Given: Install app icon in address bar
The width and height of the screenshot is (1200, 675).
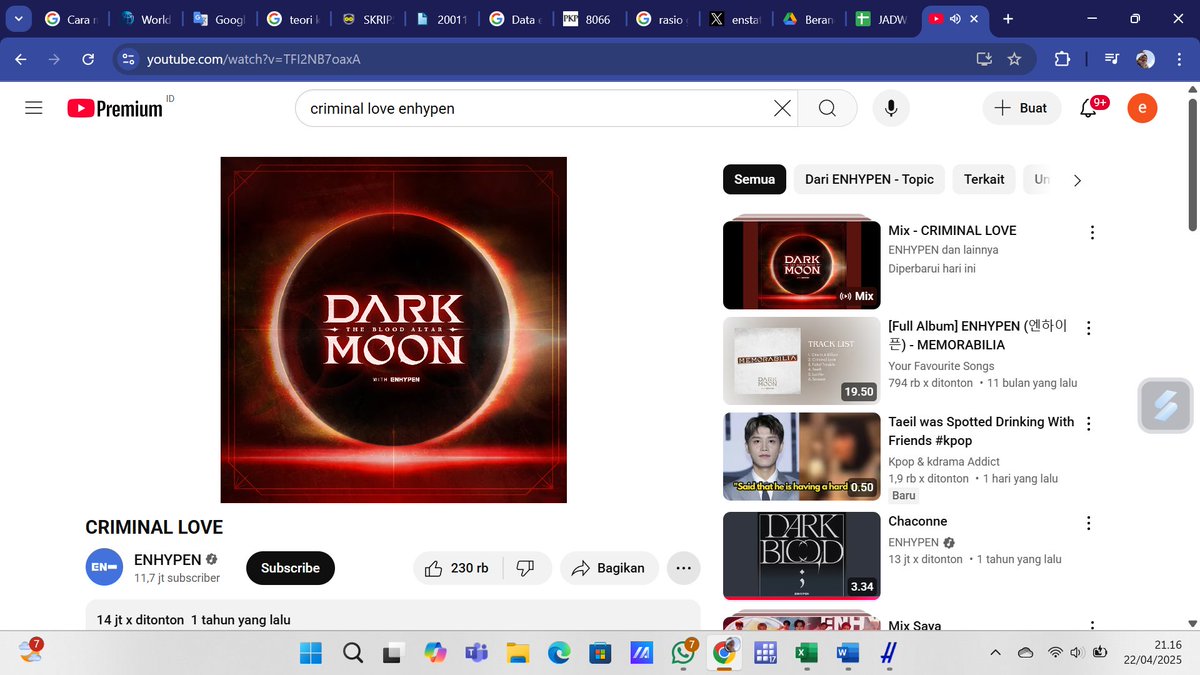Looking at the screenshot, I should (x=984, y=59).
